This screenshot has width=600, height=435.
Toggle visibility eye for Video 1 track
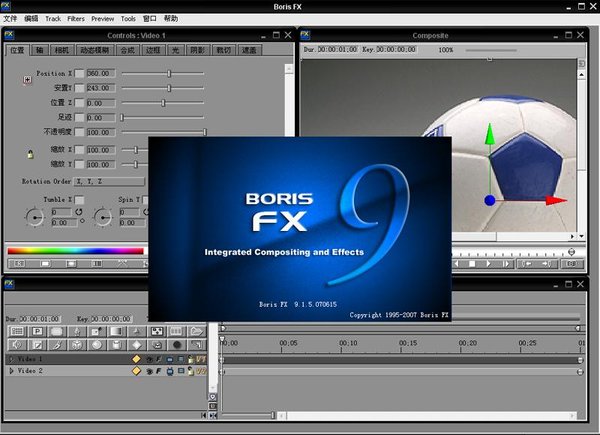tap(149, 359)
